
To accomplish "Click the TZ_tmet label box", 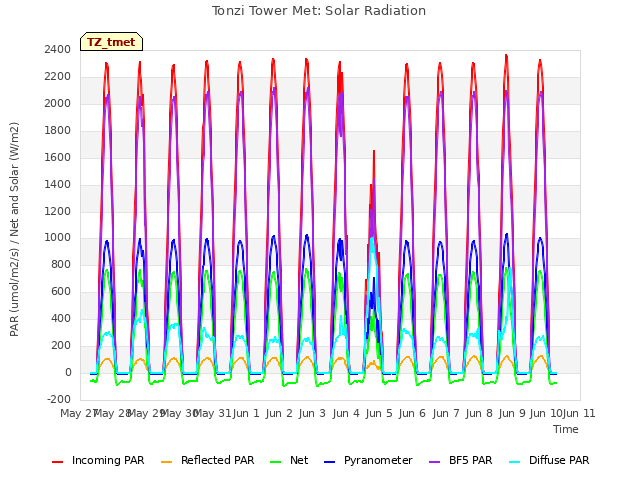I will (111, 42).
